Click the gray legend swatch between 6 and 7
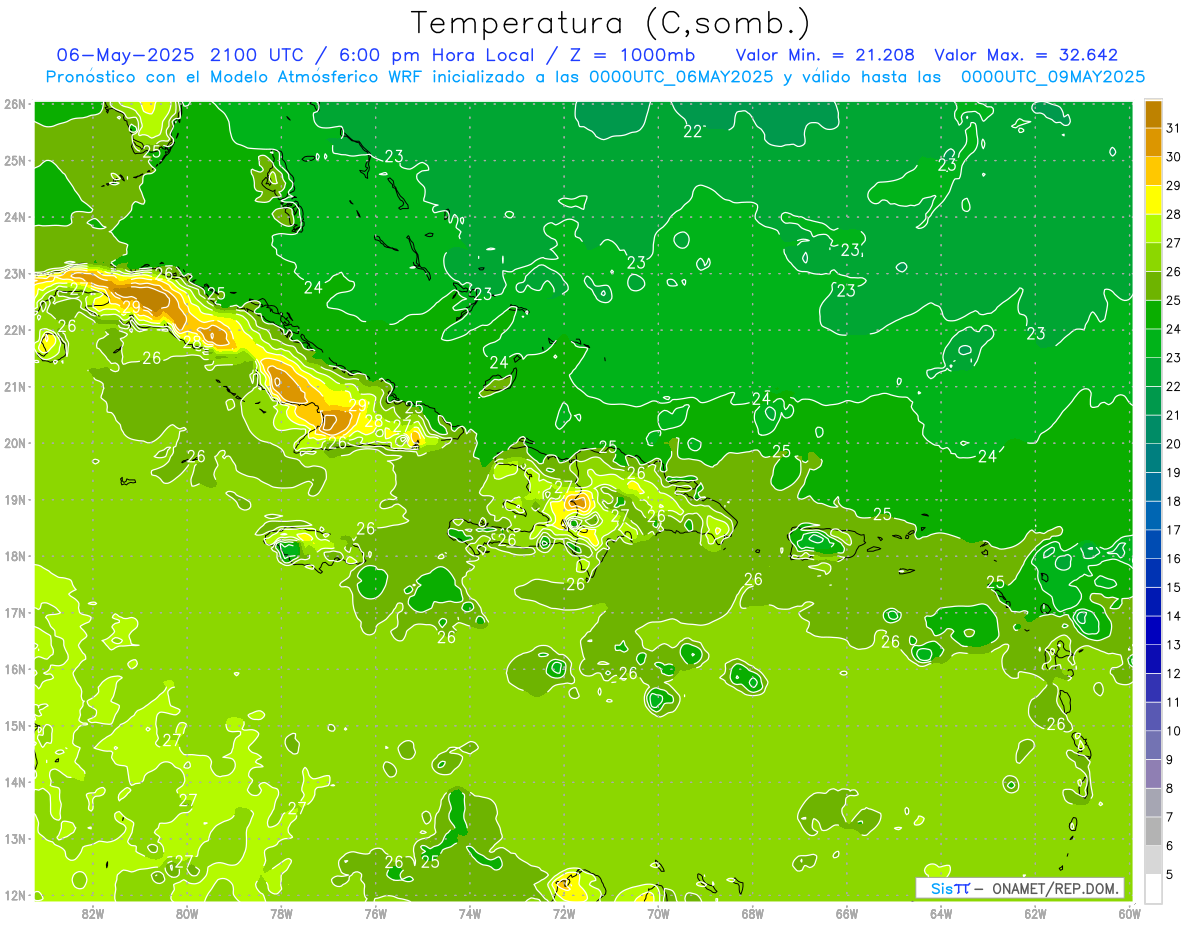The width and height of the screenshot is (1200, 927). 1153,831
